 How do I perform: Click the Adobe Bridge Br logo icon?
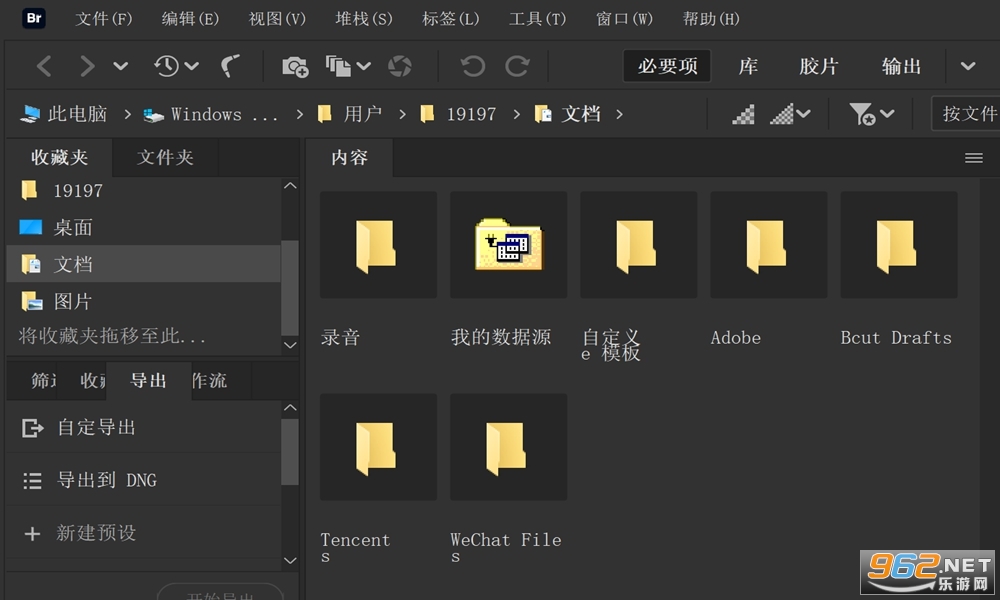coord(34,18)
